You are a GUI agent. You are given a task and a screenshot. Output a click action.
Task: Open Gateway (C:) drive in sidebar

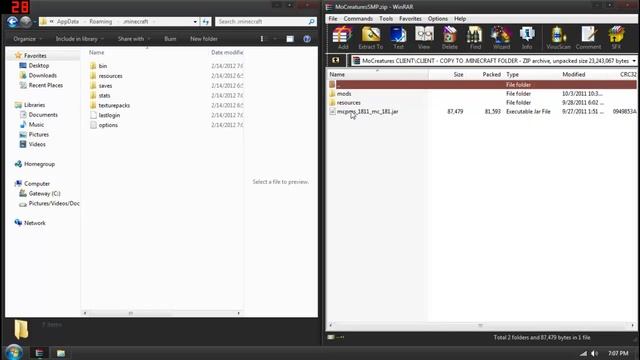tap(44, 193)
